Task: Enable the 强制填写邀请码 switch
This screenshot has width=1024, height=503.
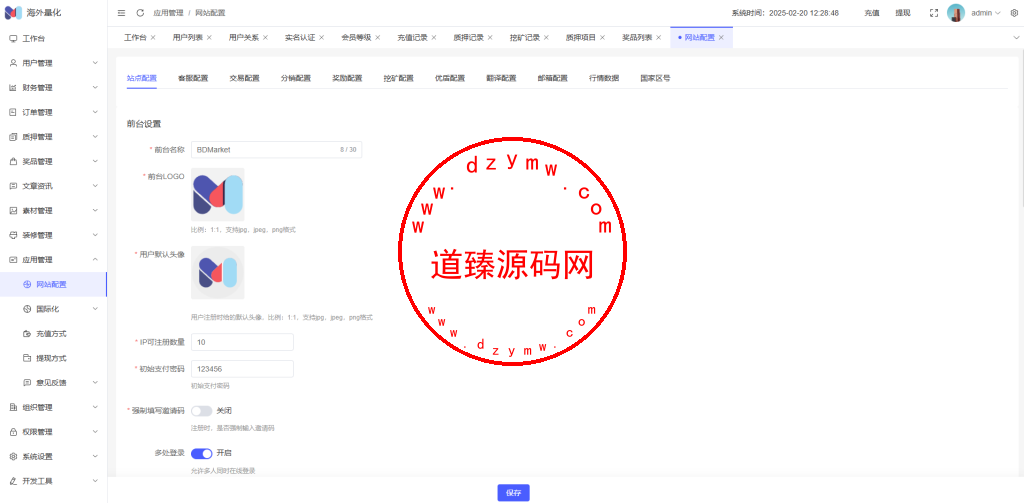Action: [x=202, y=411]
